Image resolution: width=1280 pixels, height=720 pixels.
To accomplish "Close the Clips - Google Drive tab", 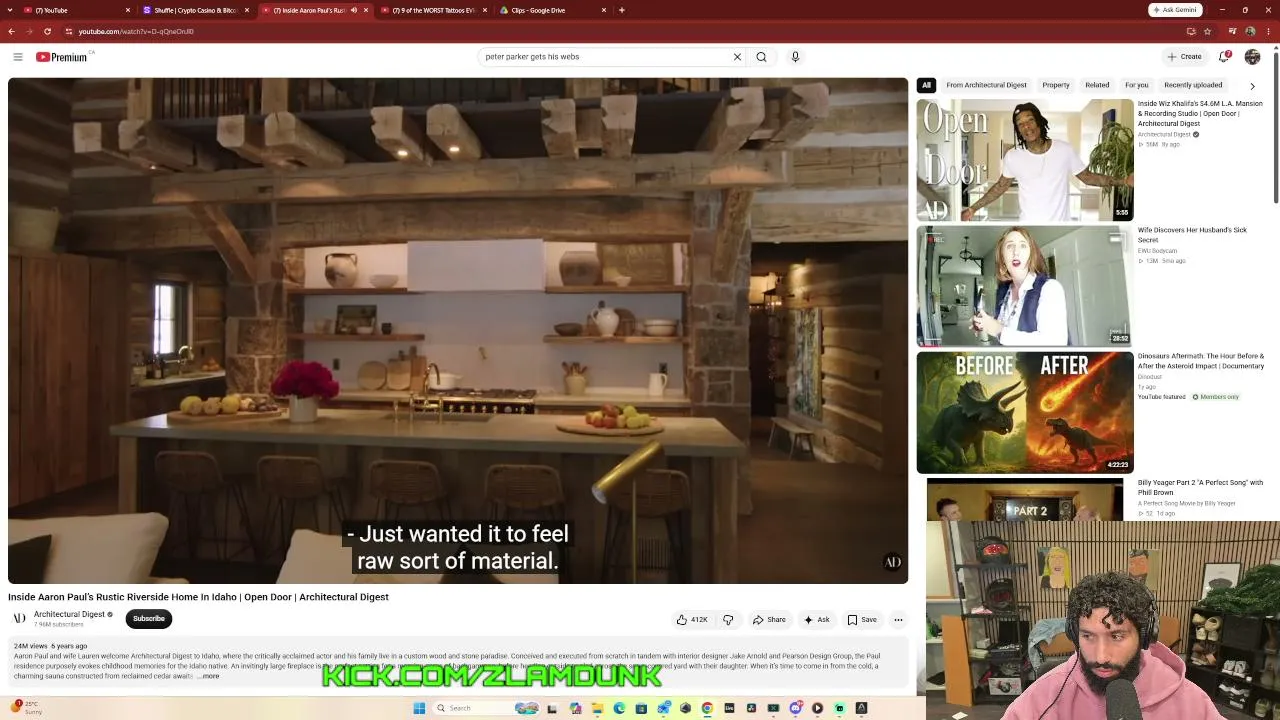I will click(604, 10).
